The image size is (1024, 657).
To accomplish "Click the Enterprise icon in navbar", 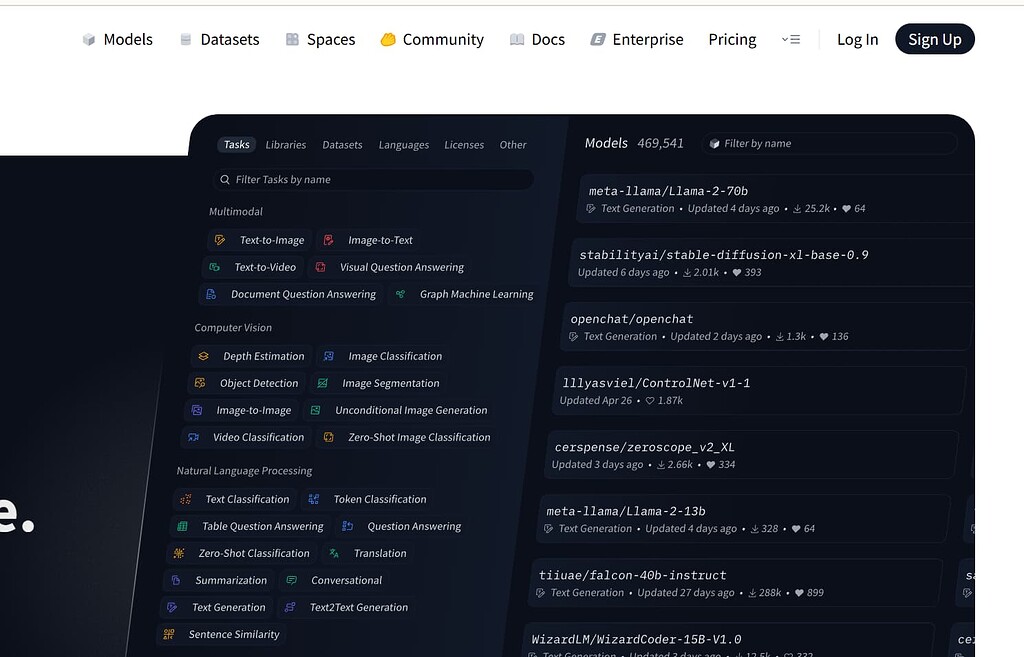I will click(598, 40).
